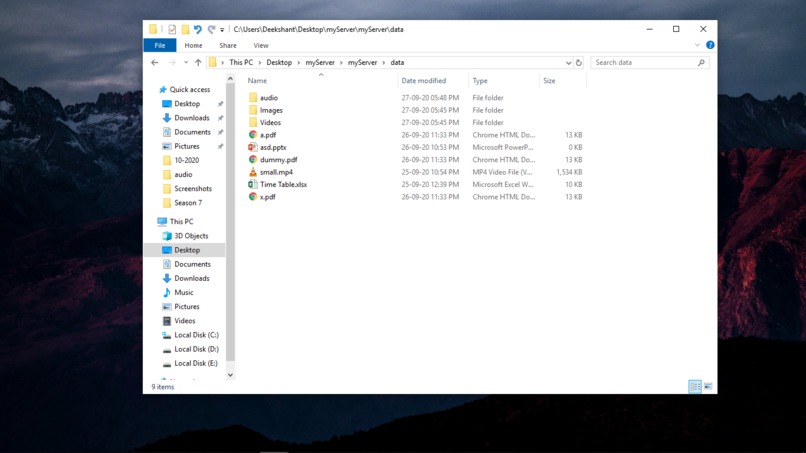Click navigation pane scrollbar down arrow

coord(230,375)
